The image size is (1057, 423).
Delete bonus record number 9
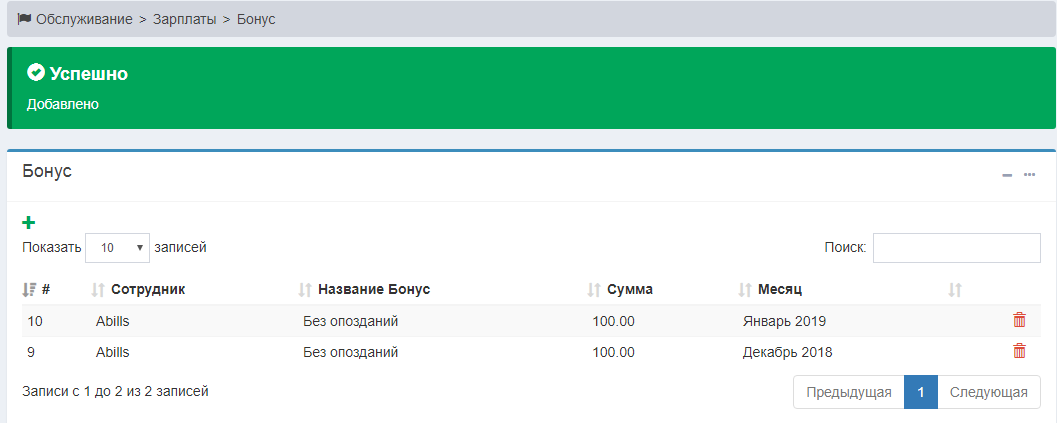coord(1019,351)
